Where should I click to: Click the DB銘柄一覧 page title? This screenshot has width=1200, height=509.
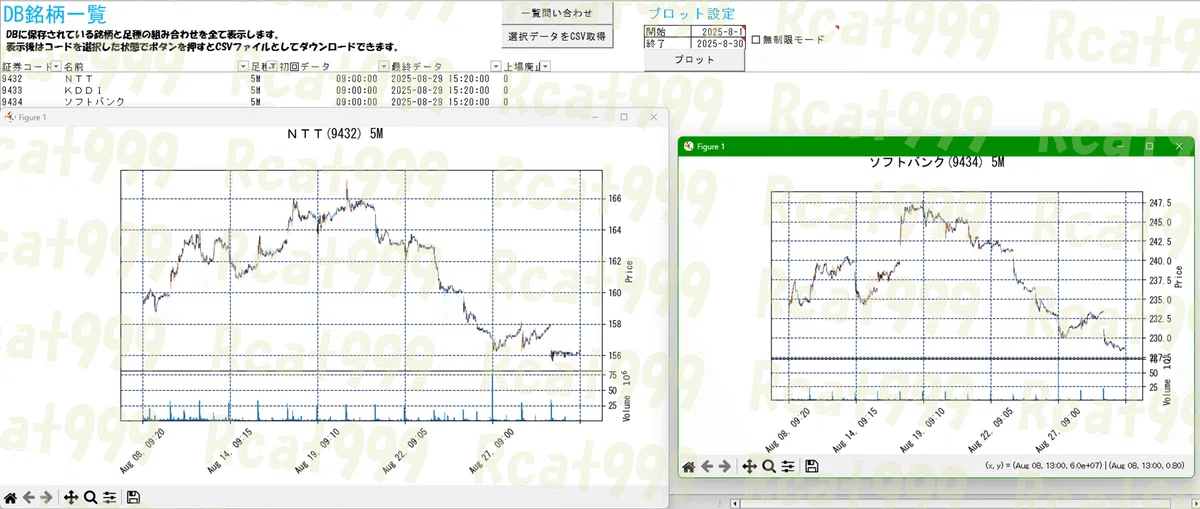55,15
